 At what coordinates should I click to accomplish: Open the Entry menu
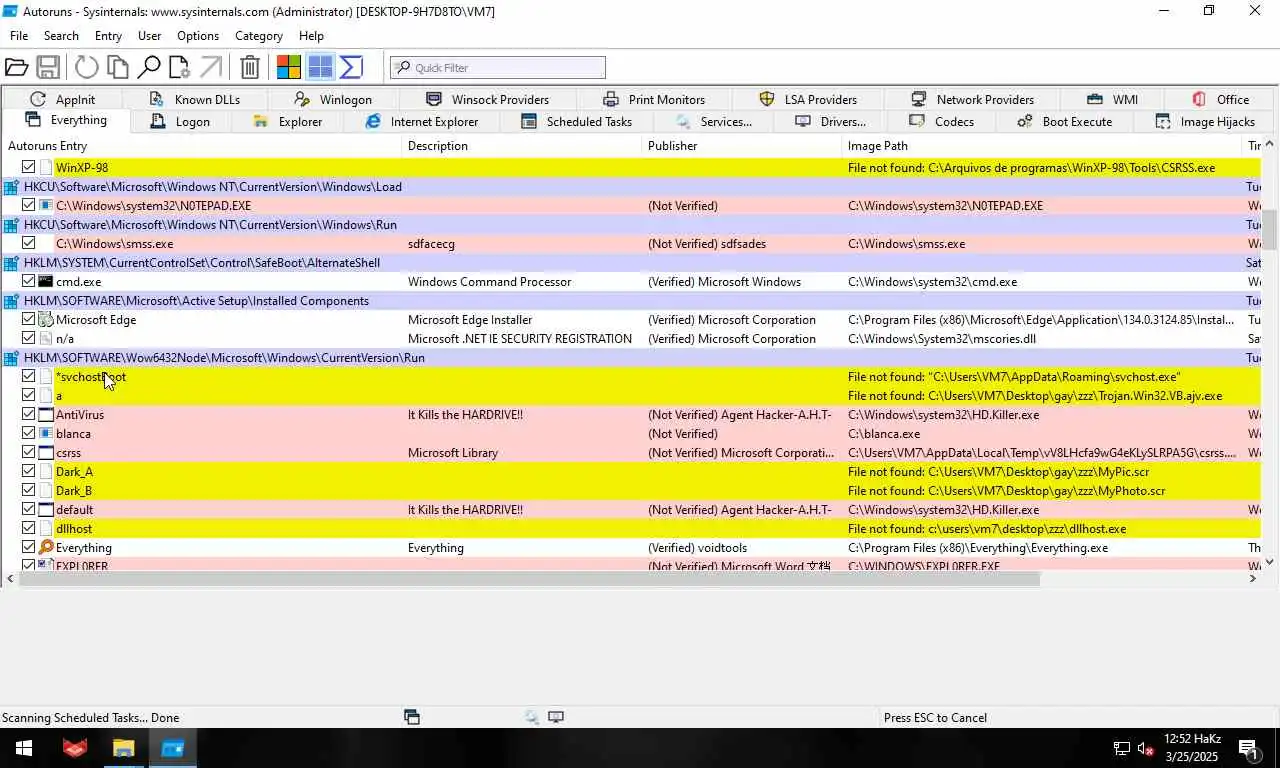(108, 36)
